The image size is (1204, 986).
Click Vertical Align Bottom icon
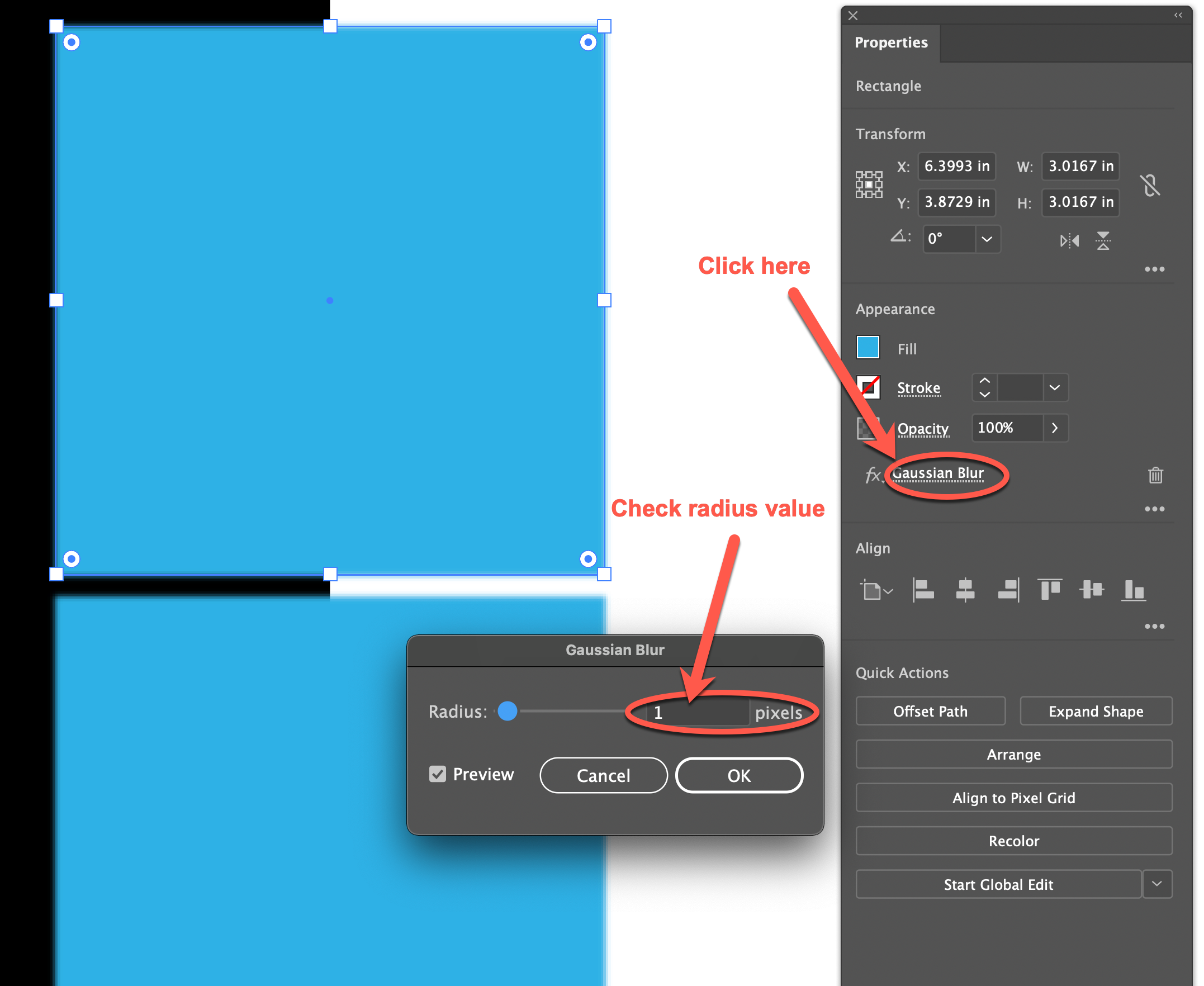pyautogui.click(x=1134, y=590)
